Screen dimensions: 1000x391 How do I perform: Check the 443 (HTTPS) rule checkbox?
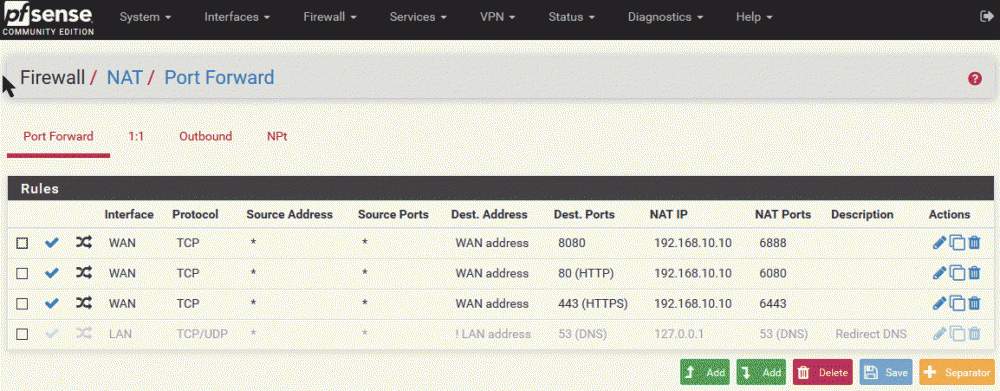(22, 304)
